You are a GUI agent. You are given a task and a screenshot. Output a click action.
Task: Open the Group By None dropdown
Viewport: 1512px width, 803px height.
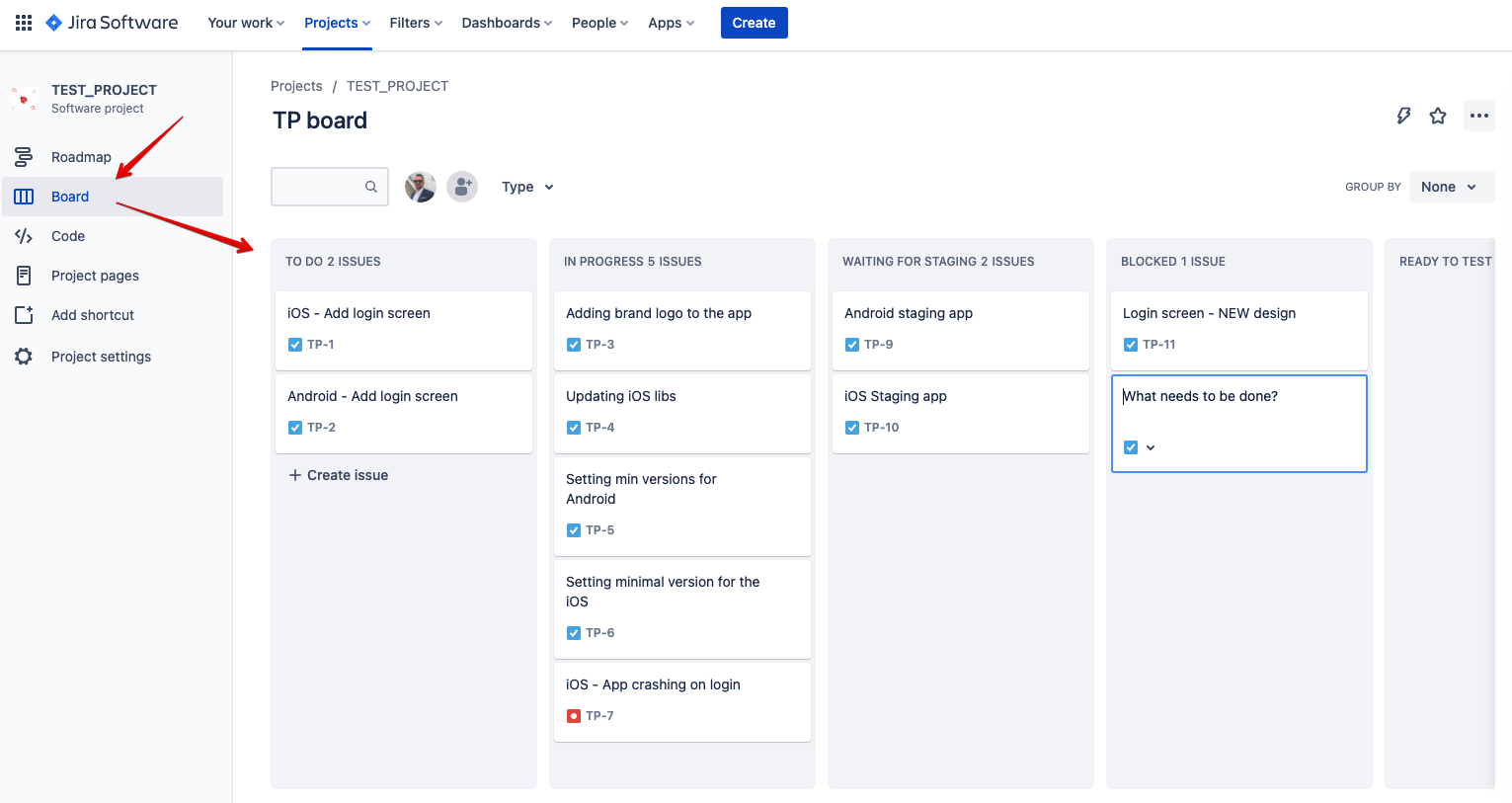coord(1450,187)
